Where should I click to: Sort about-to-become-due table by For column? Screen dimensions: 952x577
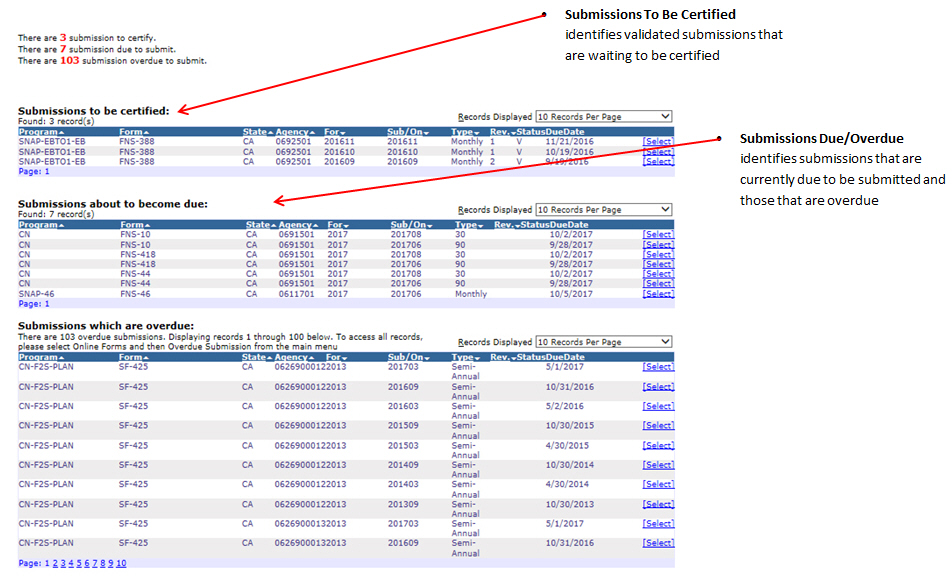(338, 225)
